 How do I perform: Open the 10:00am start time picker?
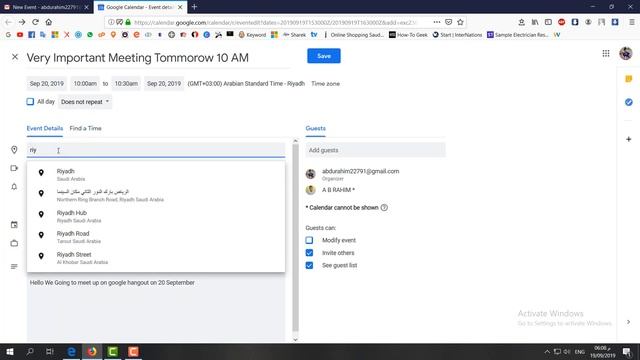[x=85, y=84]
